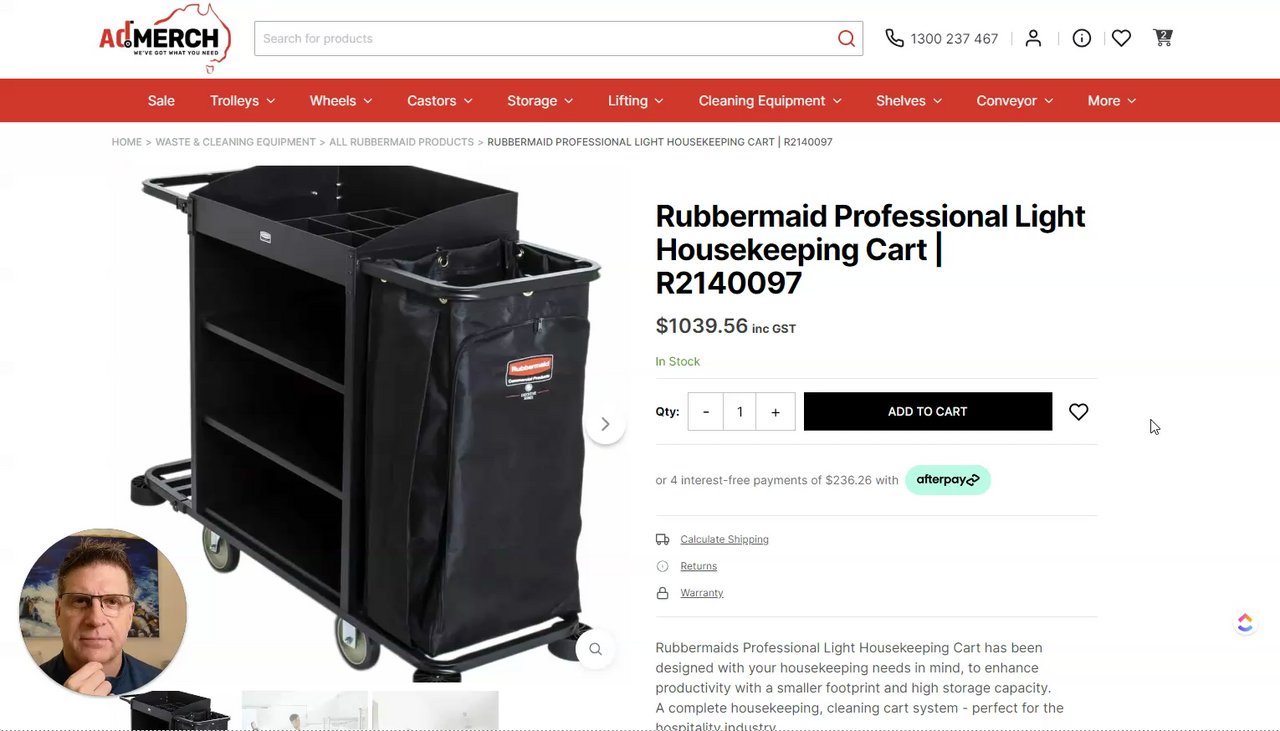Go to All Rubbermaid Products breadcrumb
1280x731 pixels.
pyautogui.click(x=402, y=142)
